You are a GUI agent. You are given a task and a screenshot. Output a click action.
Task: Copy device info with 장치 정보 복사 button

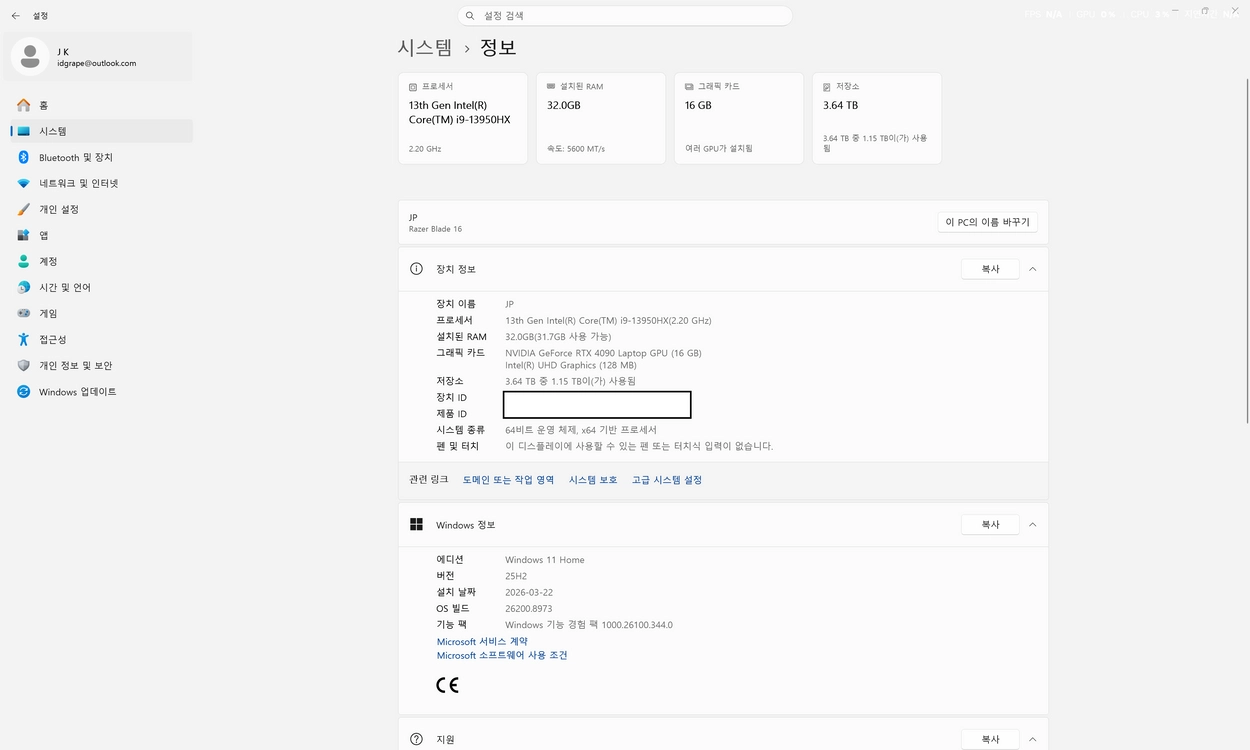coord(990,269)
